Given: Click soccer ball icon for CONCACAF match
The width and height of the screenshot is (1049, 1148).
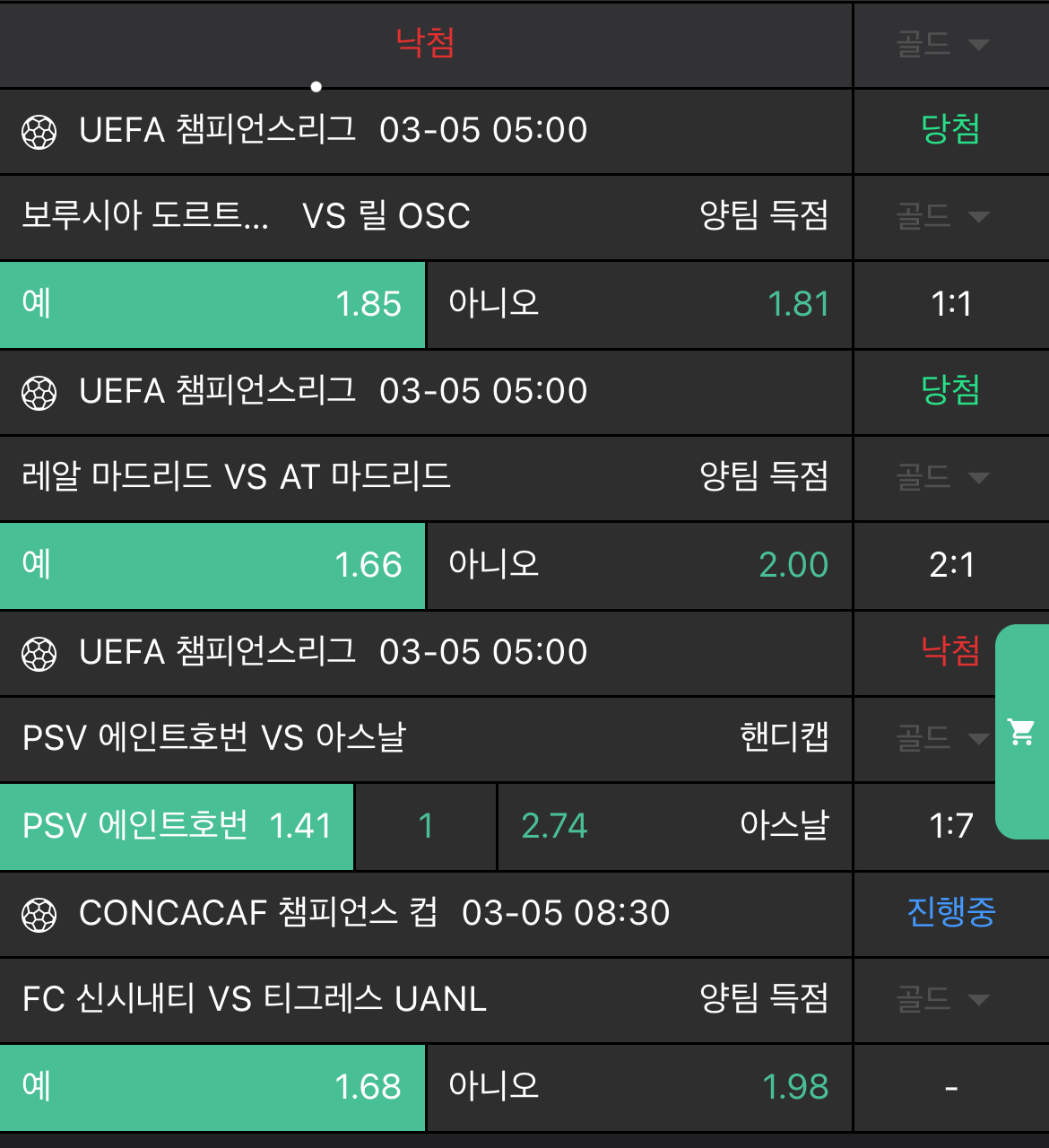Looking at the screenshot, I should 39,915.
